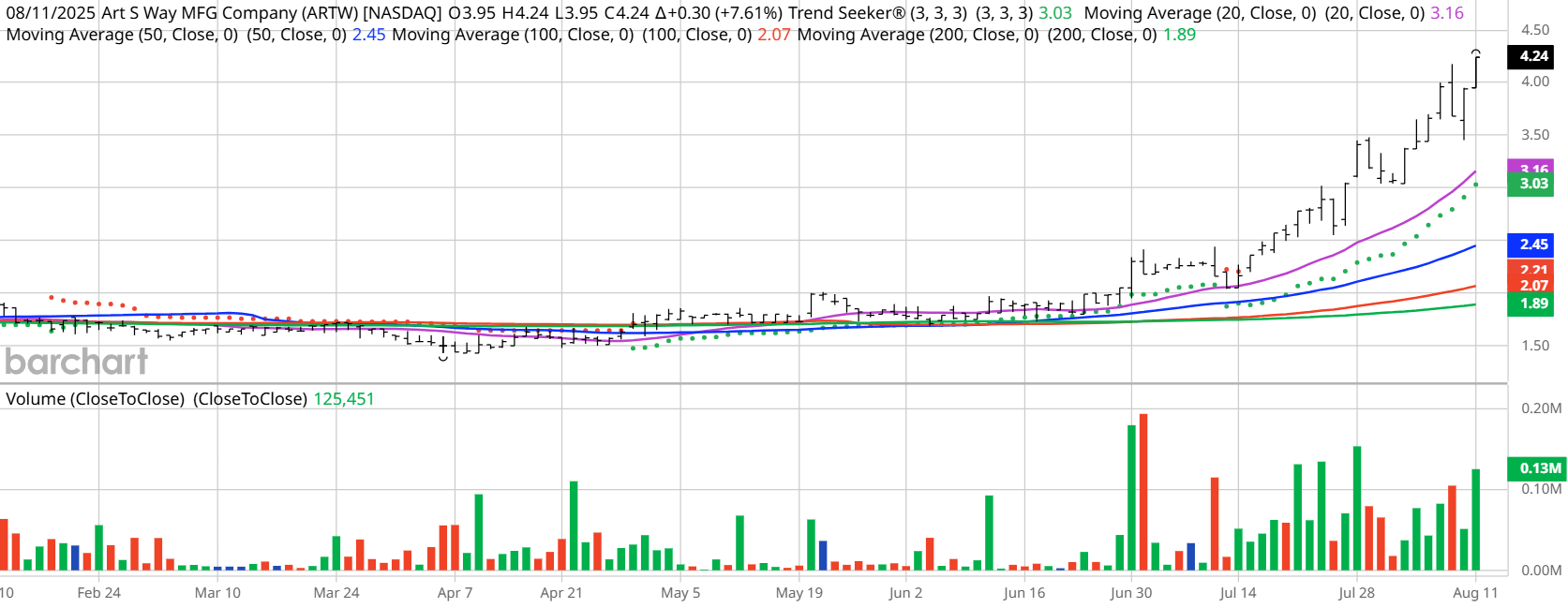Click the 3.50 price axis label
Image resolution: width=1568 pixels, height=608 pixels.
click(x=1535, y=135)
